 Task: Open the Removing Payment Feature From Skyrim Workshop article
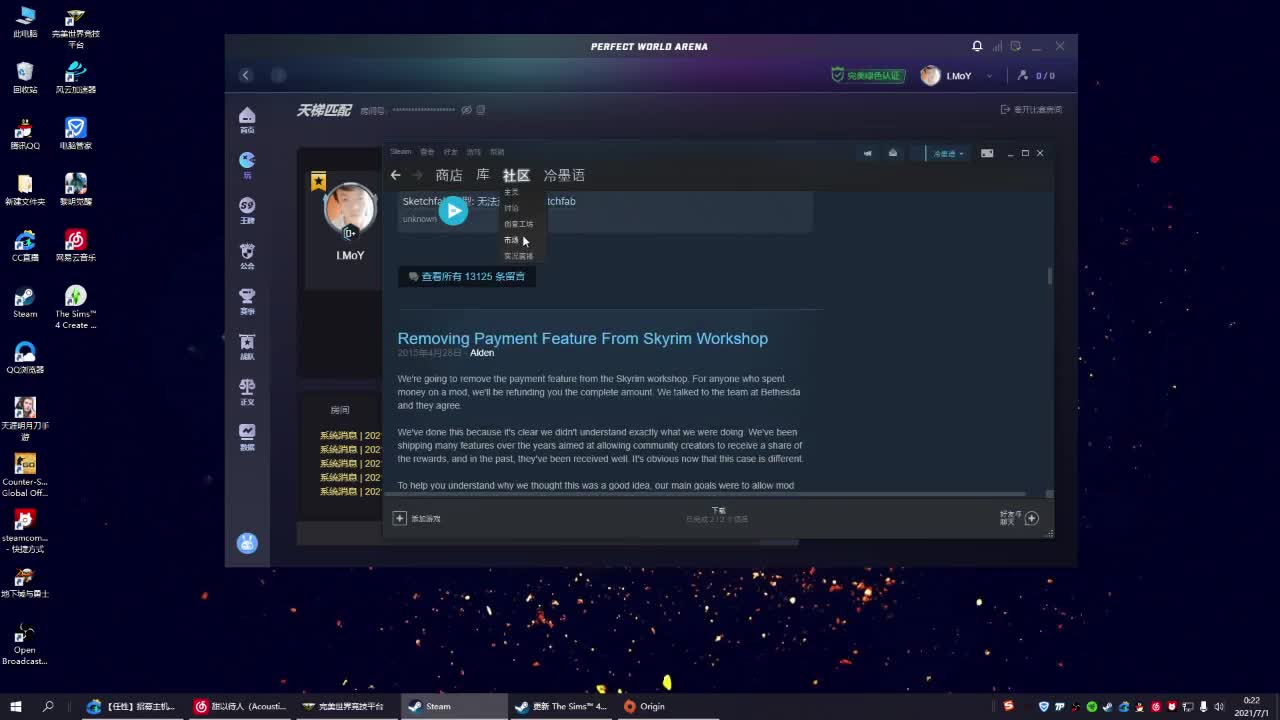582,338
